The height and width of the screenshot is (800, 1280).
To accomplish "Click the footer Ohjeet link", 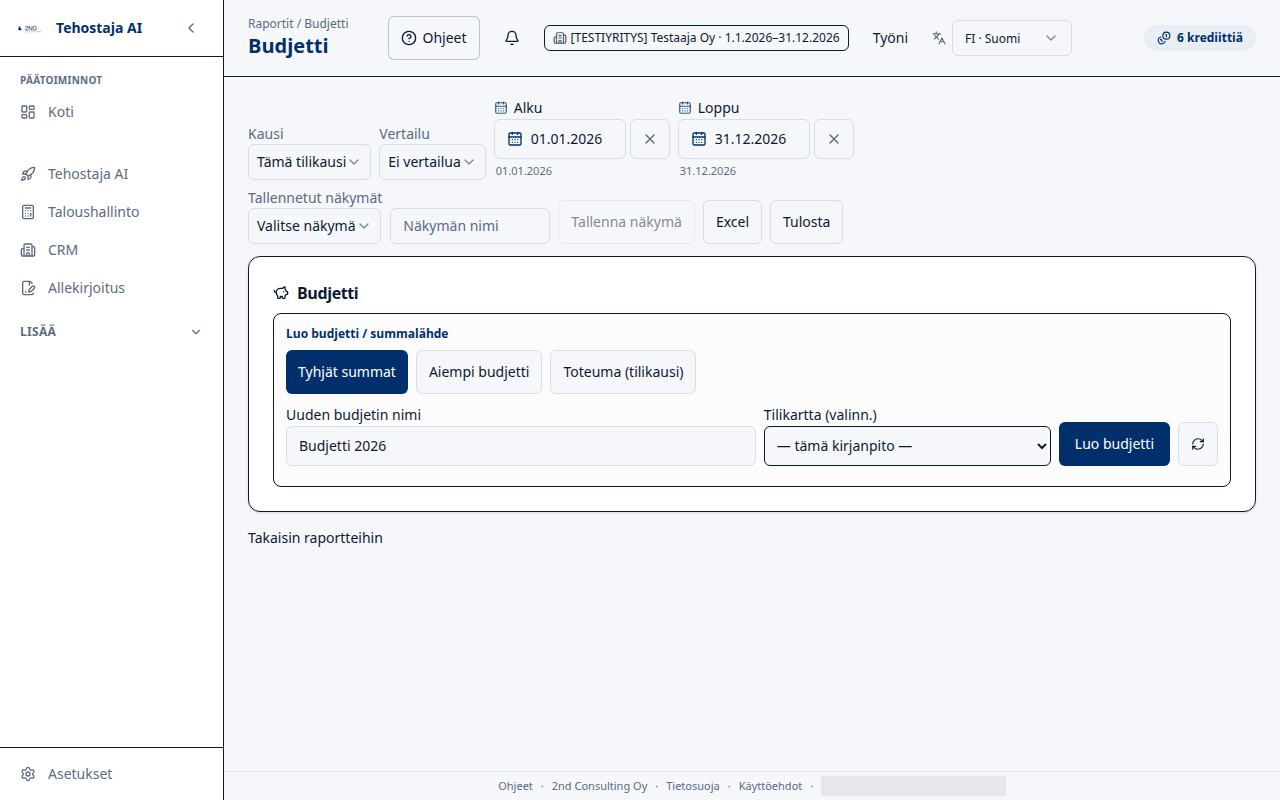I will pyautogui.click(x=515, y=786).
